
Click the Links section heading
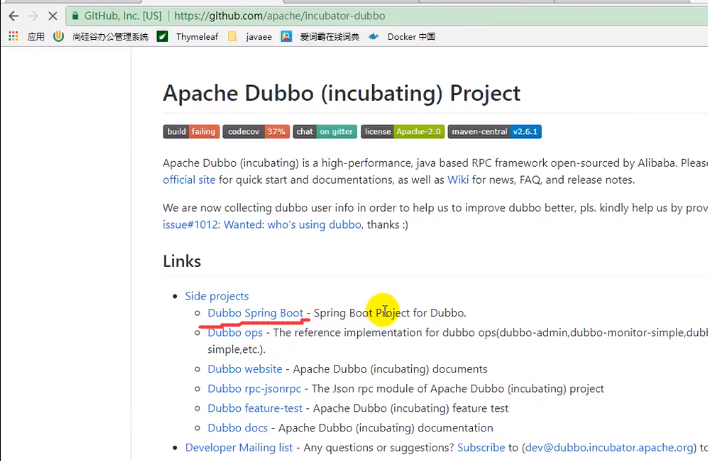(x=182, y=261)
